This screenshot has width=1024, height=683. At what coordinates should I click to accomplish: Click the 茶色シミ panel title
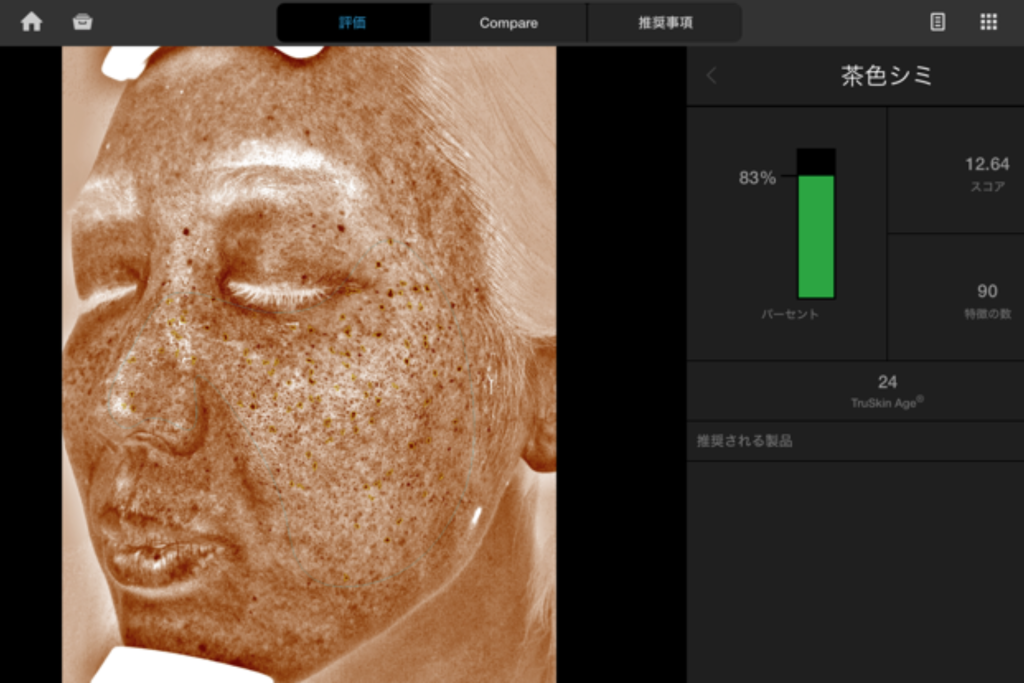pyautogui.click(x=886, y=76)
